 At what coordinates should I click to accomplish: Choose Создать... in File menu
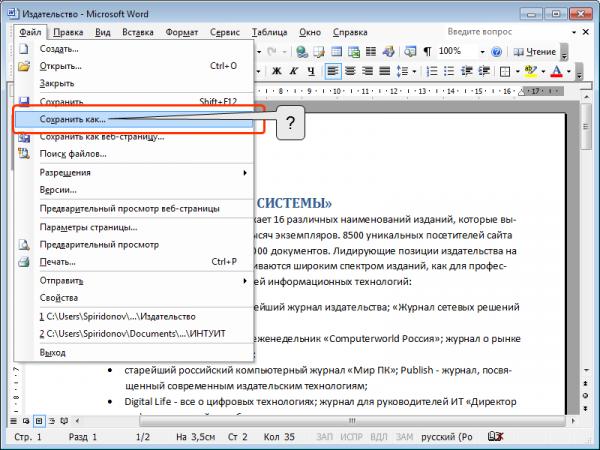pos(134,49)
